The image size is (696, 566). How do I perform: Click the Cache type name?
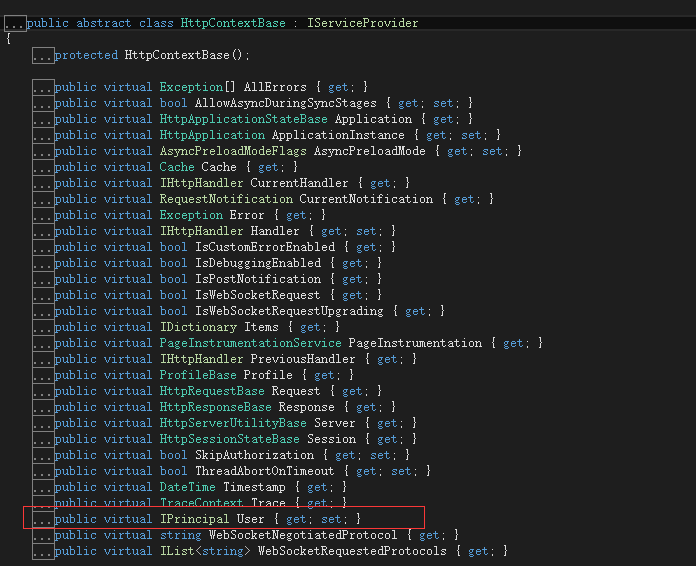pos(177,167)
